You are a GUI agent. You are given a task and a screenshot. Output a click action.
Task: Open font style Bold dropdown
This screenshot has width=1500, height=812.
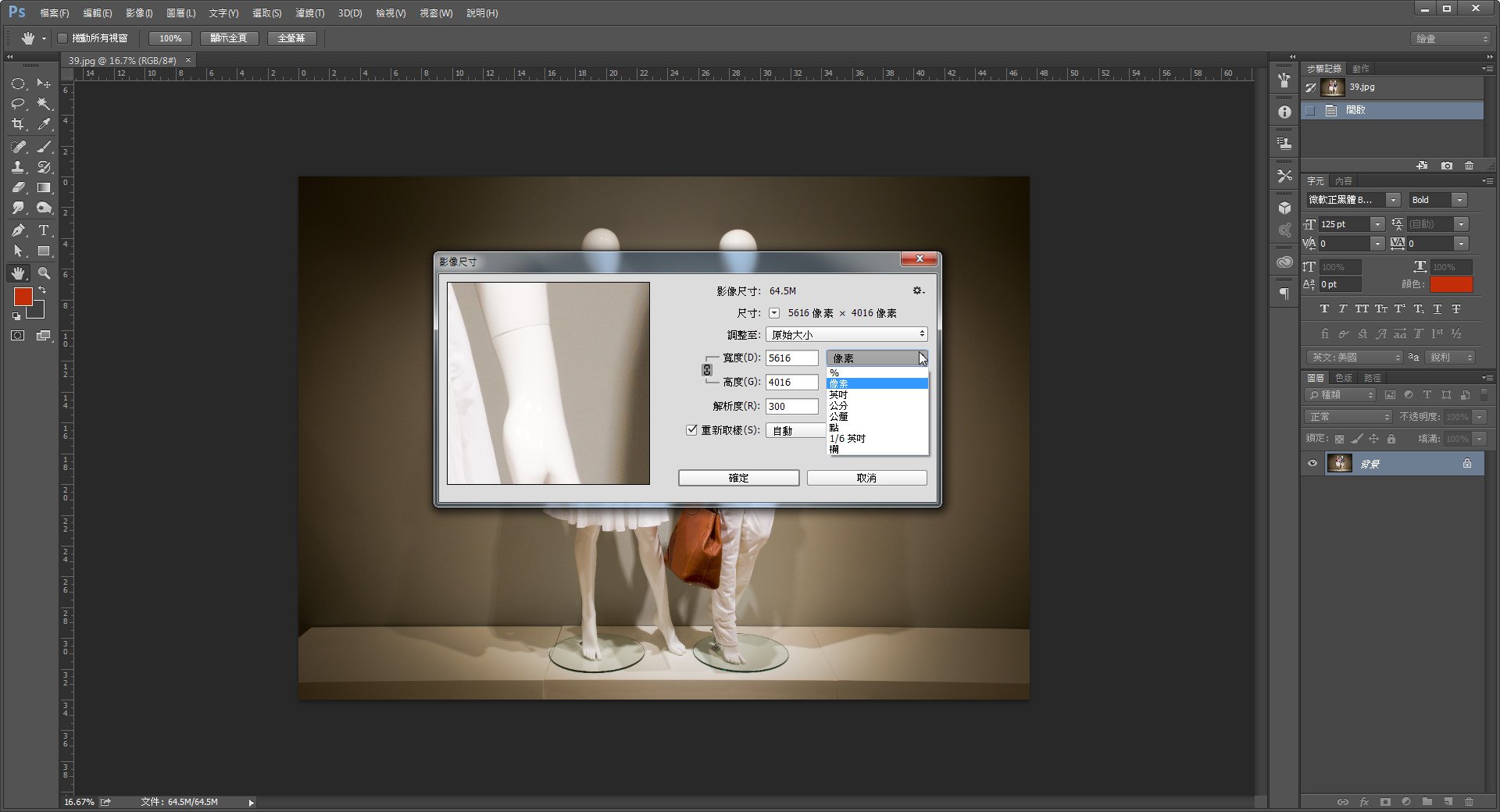[x=1459, y=200]
